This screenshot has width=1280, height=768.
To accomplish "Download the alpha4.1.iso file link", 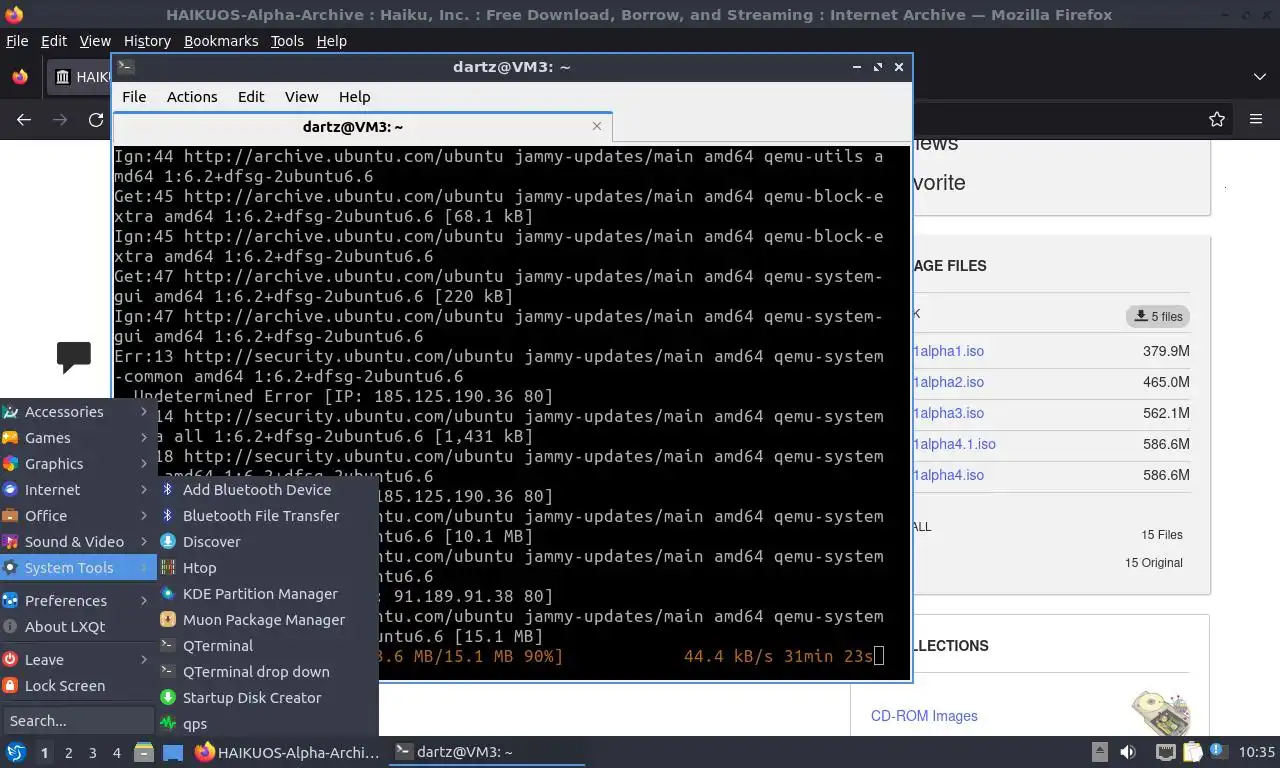I will (x=954, y=444).
